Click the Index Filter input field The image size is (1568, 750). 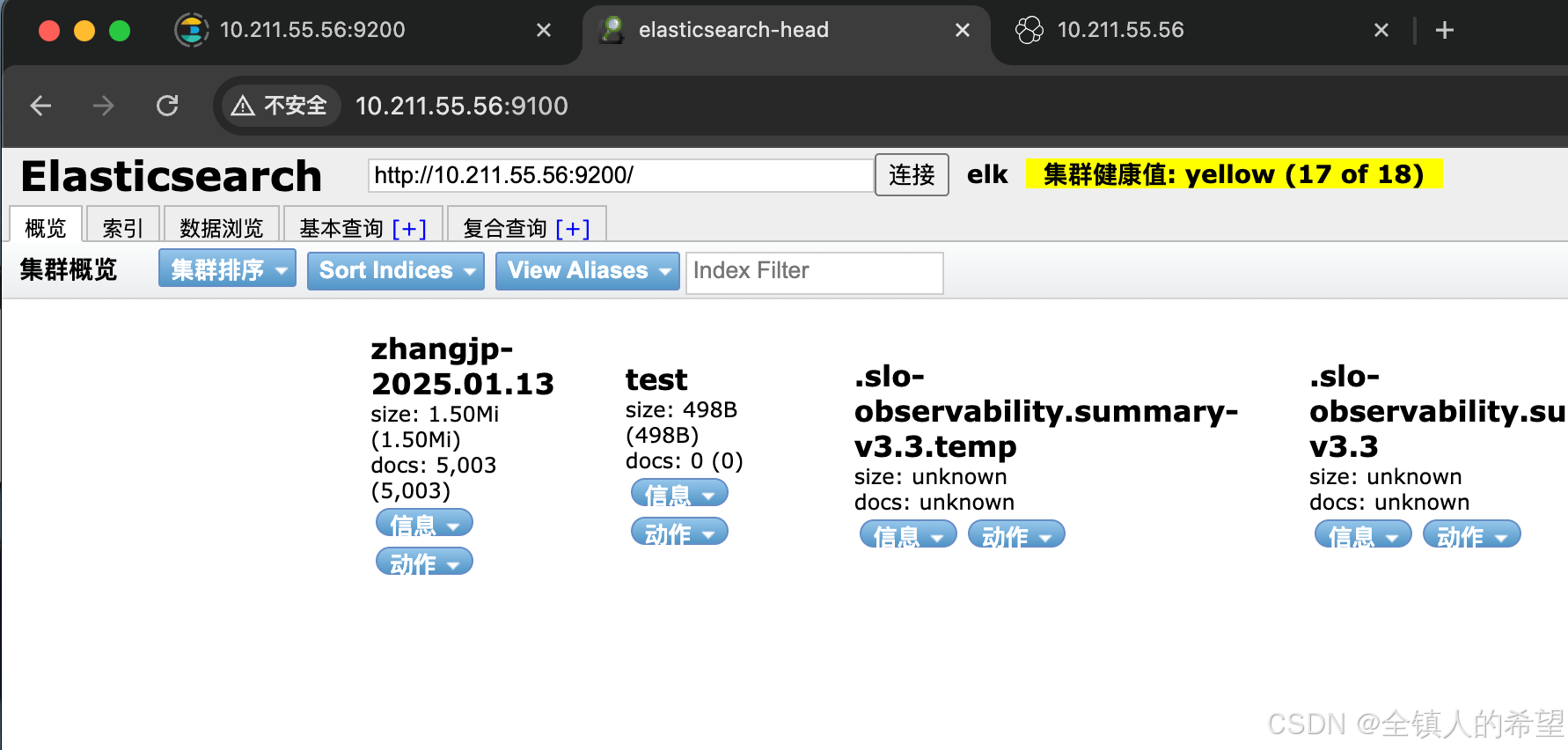815,271
